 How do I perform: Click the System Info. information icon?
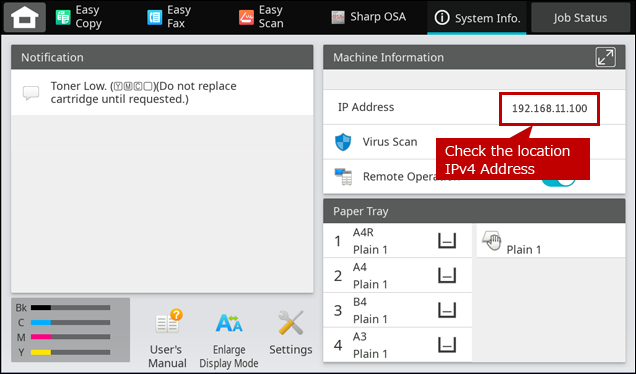pos(442,17)
